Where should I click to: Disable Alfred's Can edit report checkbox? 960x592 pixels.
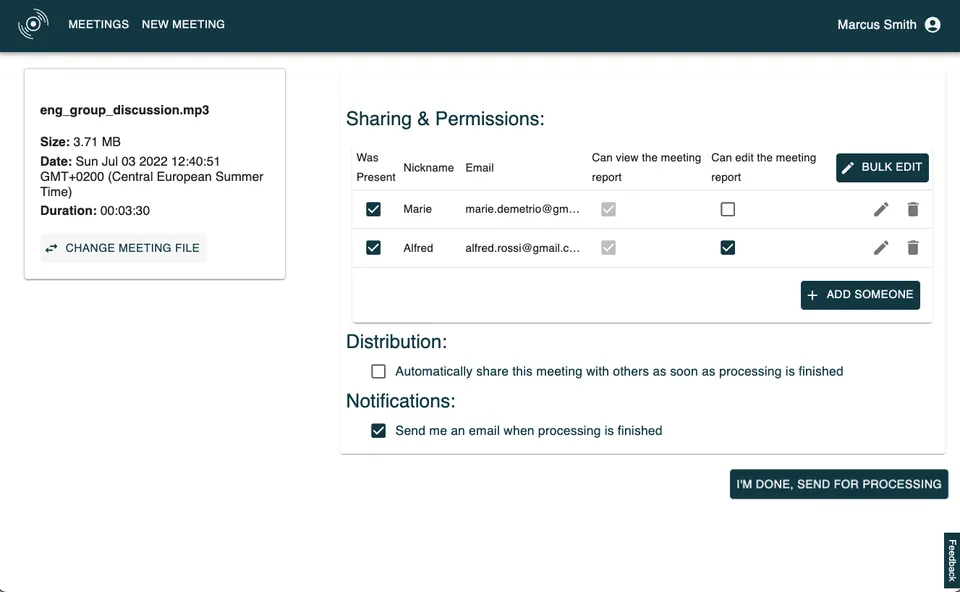[728, 248]
